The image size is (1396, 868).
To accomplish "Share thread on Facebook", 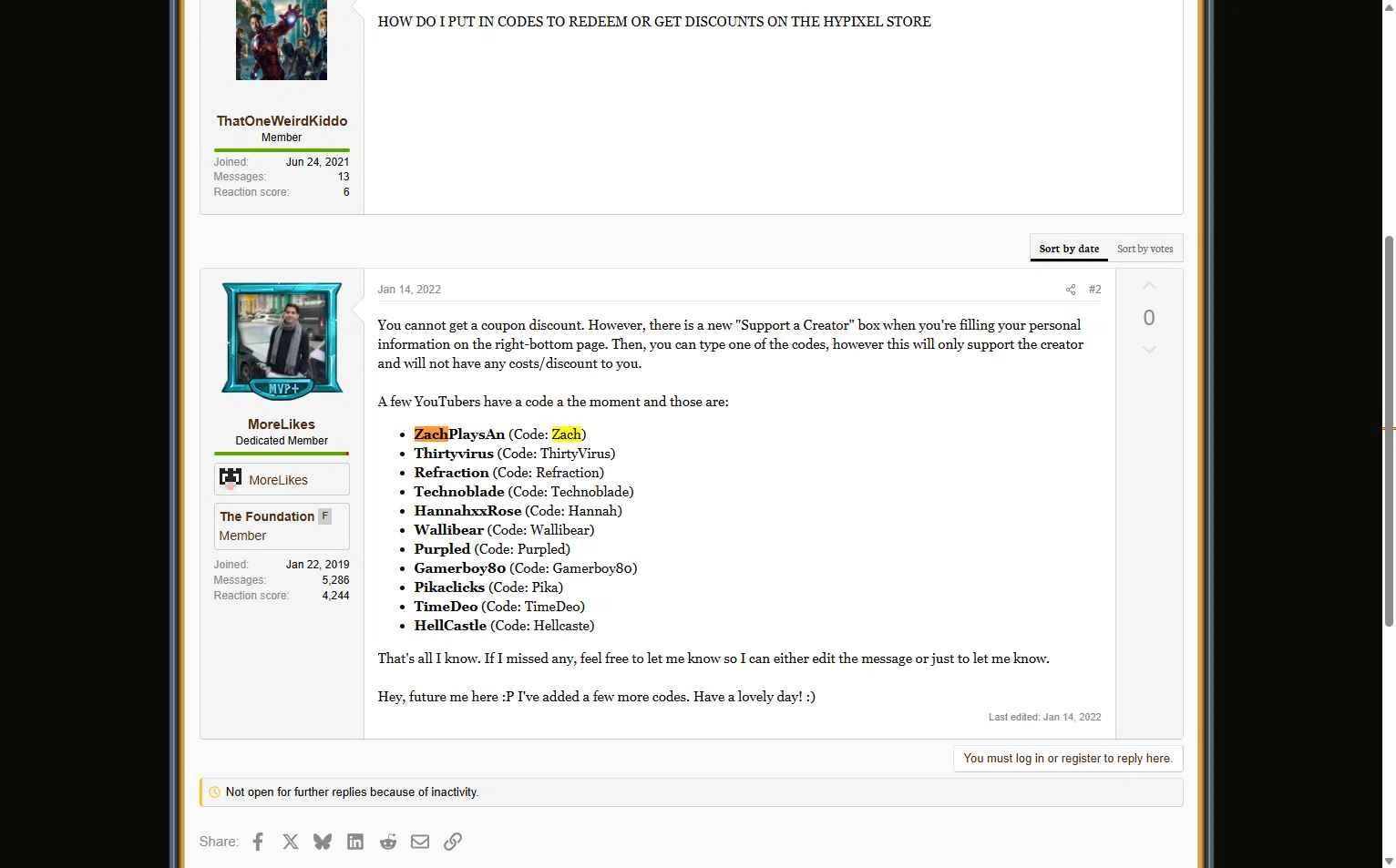I will click(258, 842).
